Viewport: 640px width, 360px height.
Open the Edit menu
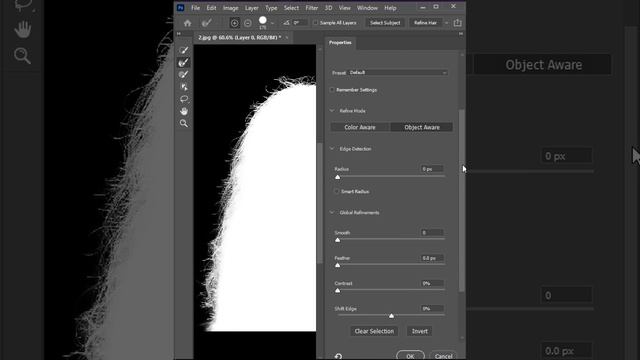point(211,8)
